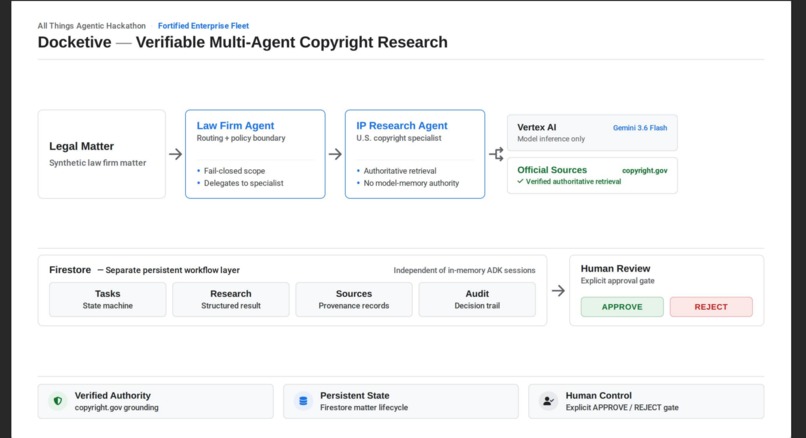Click the branching arrow after IP Research Agent
This screenshot has width=806, height=438.
(496, 154)
